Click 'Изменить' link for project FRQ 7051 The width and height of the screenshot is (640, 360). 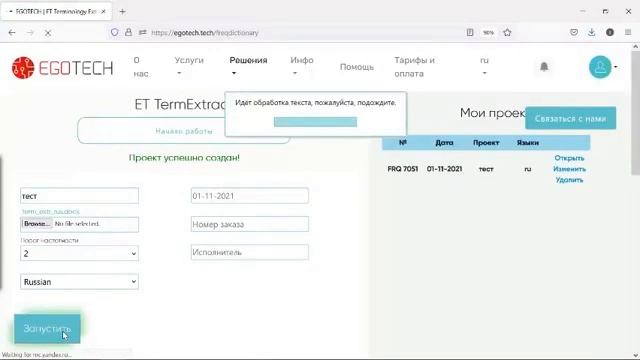[569, 169]
